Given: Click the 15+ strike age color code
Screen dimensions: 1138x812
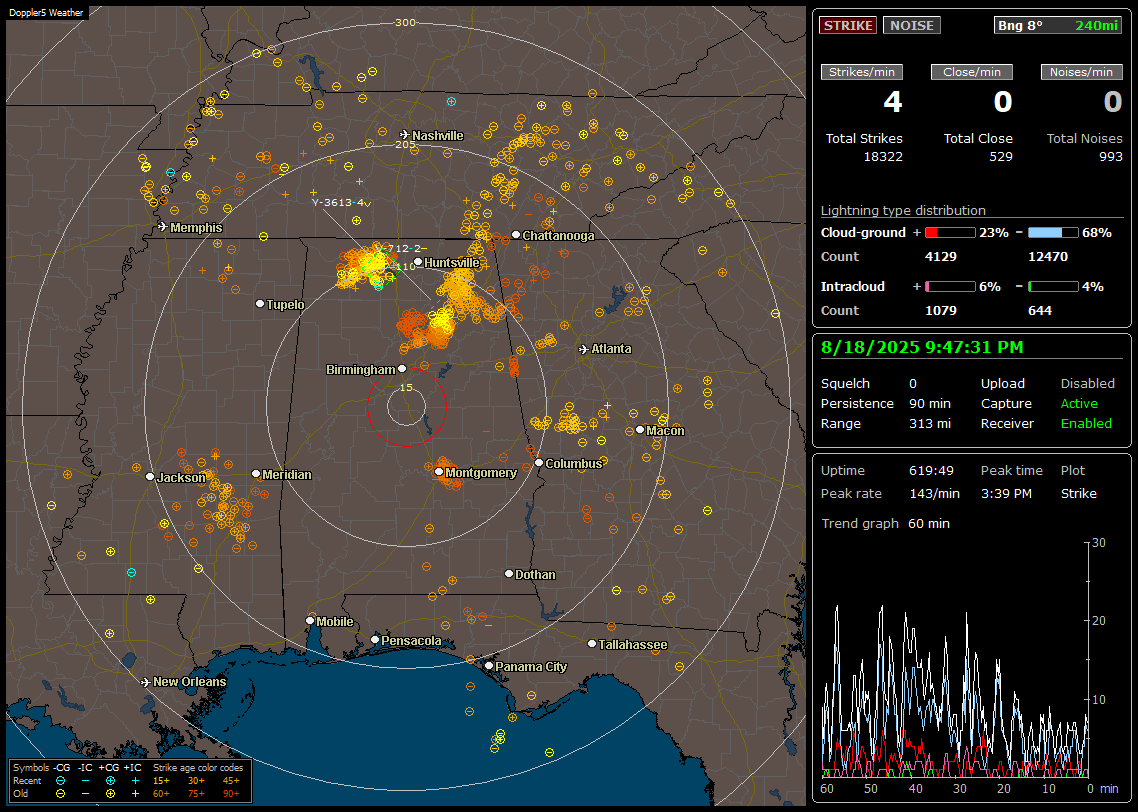Looking at the screenshot, I should 161,781.
